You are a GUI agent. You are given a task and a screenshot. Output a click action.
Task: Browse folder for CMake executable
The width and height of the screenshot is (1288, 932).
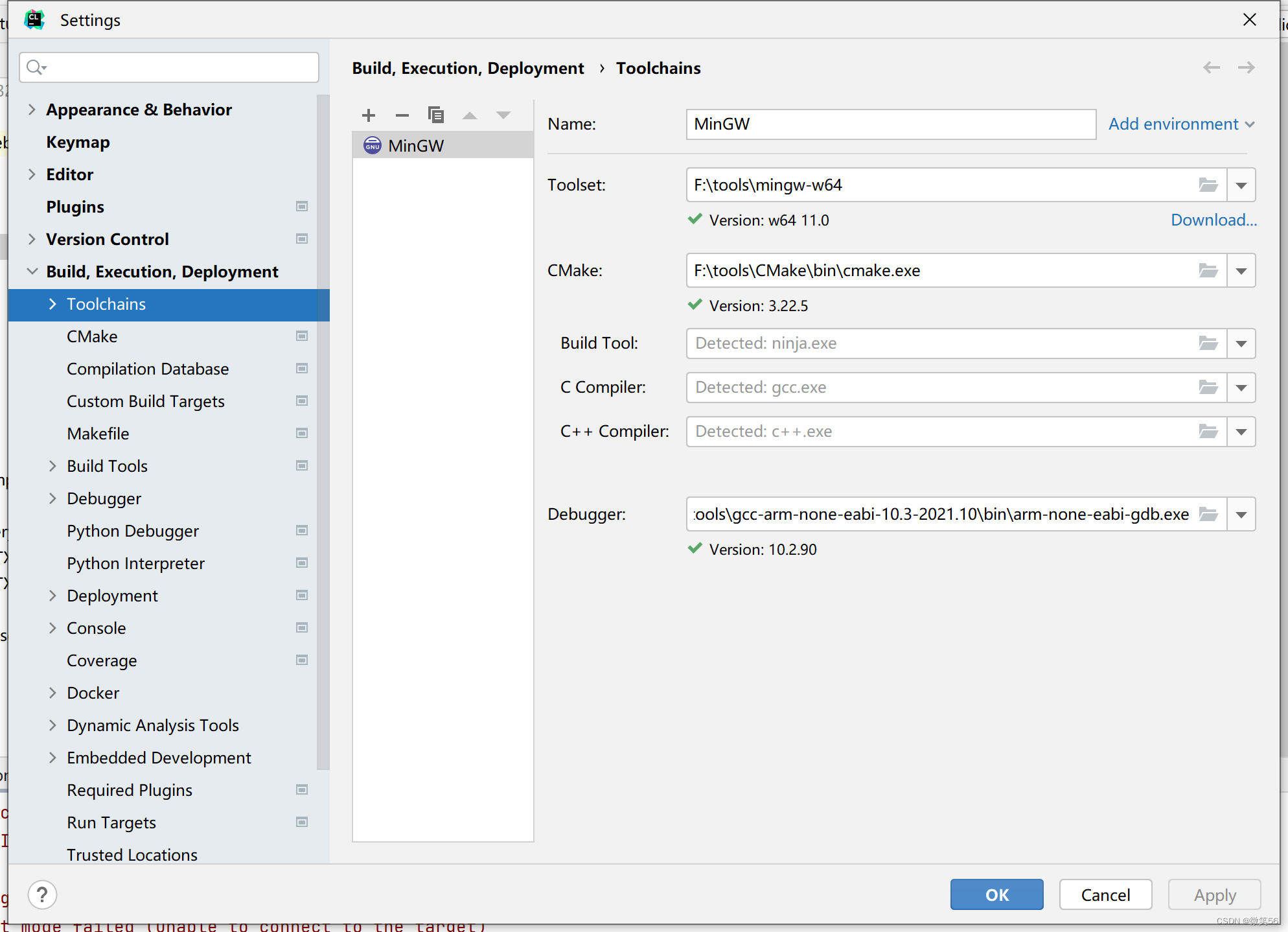pos(1208,271)
